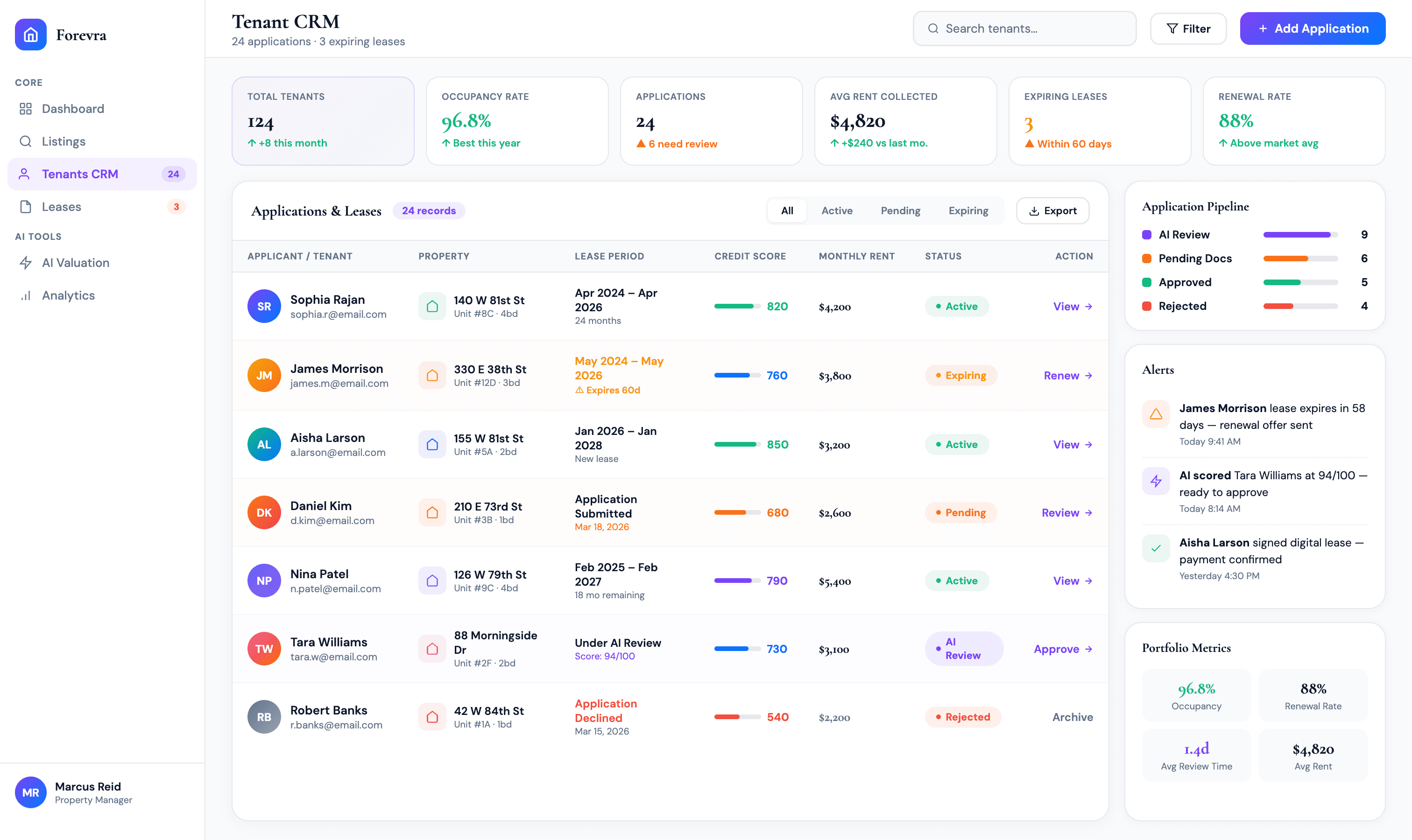Viewport: 1412px width, 840px height.
Task: Select the Expiring filter tab
Action: click(968, 210)
